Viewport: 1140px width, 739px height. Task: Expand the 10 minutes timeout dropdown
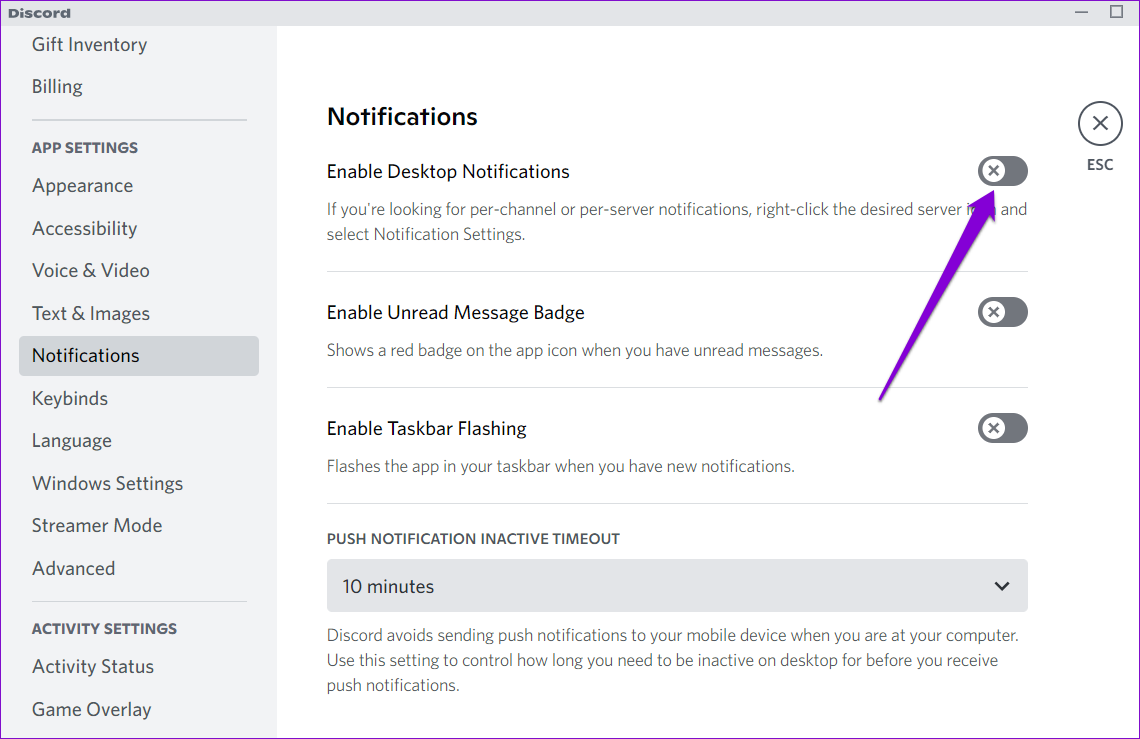pos(677,586)
